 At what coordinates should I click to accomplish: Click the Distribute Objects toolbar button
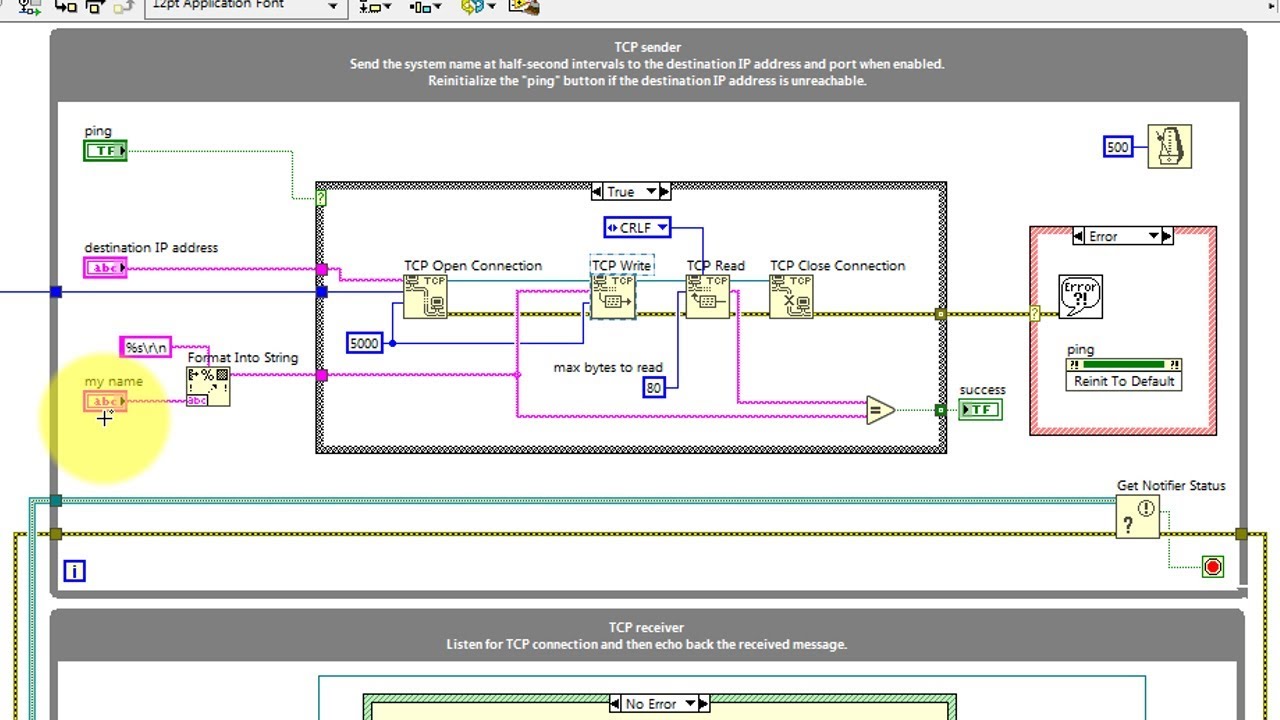point(425,6)
